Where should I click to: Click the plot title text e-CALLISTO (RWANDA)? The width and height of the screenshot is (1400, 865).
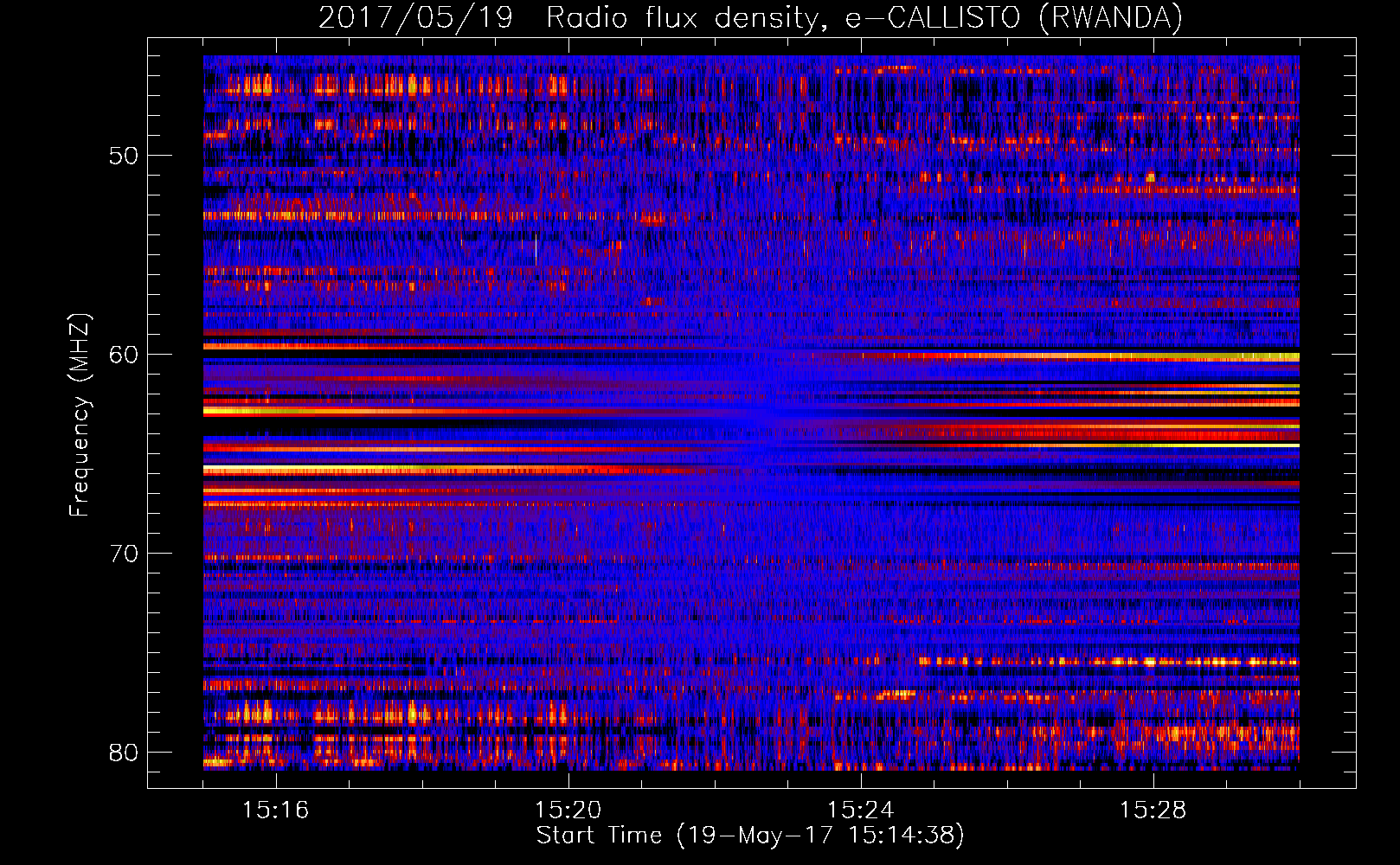pyautogui.click(x=1013, y=18)
